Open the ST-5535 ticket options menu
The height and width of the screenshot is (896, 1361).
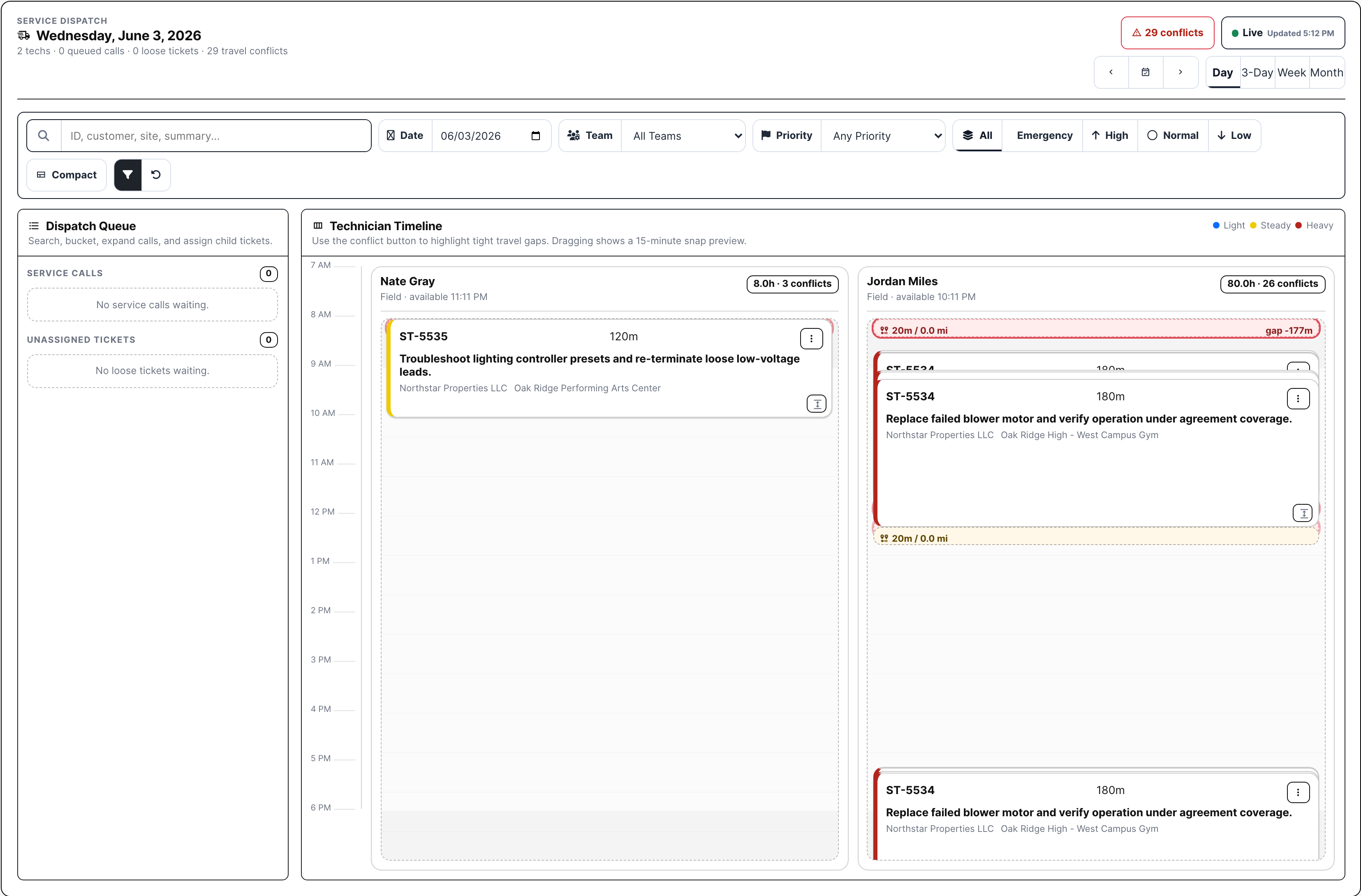(x=811, y=339)
